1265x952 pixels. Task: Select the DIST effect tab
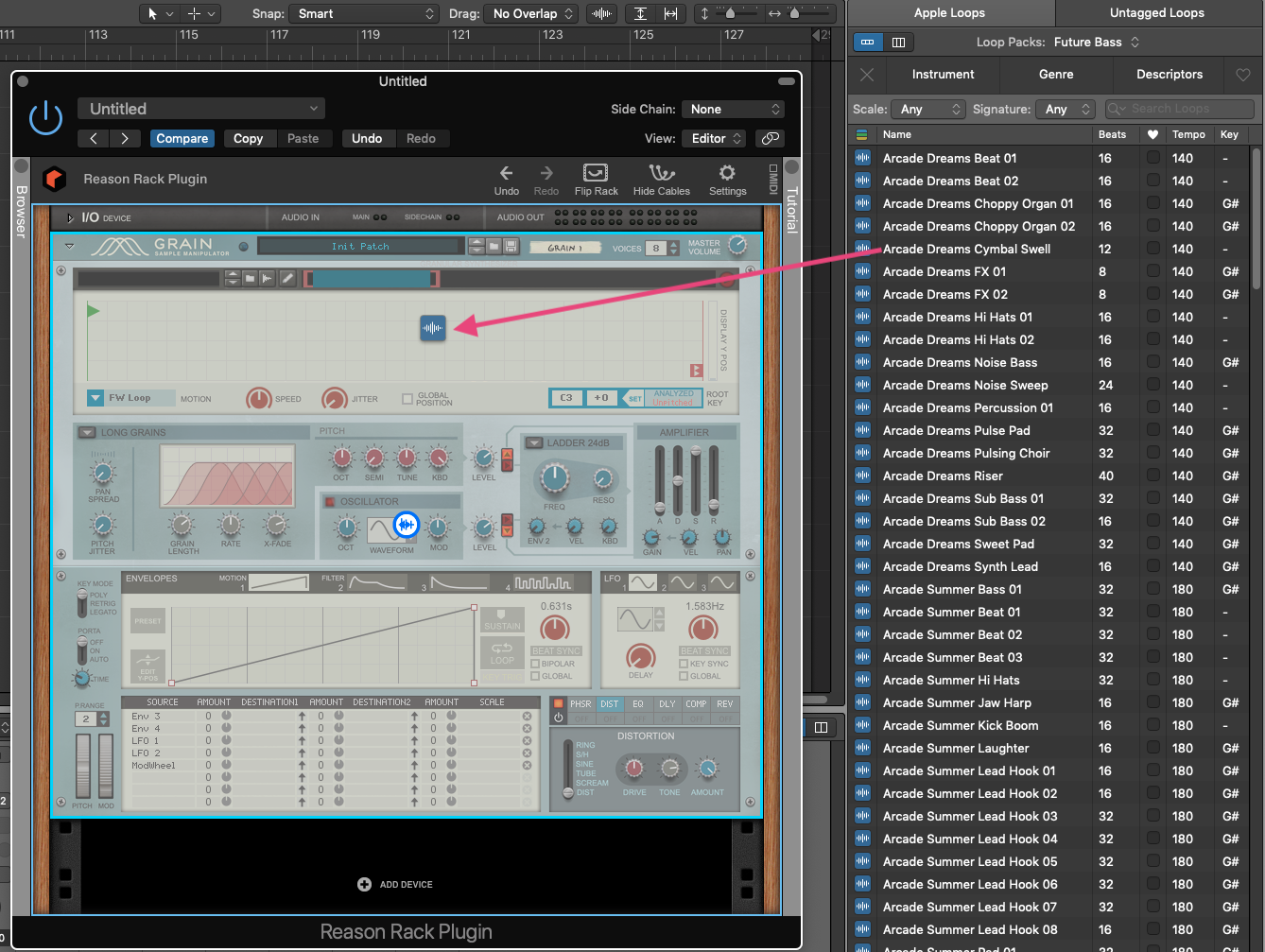pos(609,704)
